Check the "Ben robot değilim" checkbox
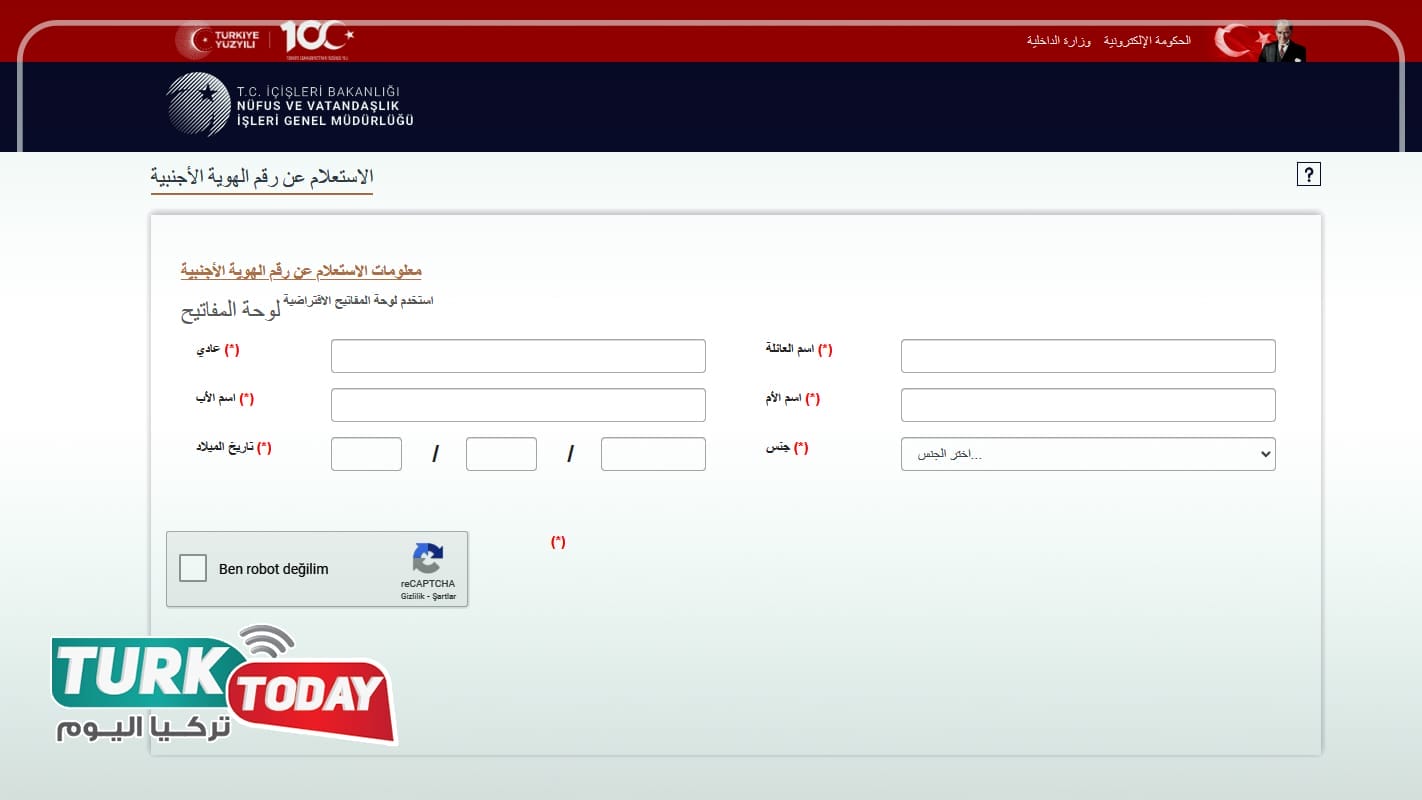Viewport: 1422px width, 800px height. pos(193,568)
